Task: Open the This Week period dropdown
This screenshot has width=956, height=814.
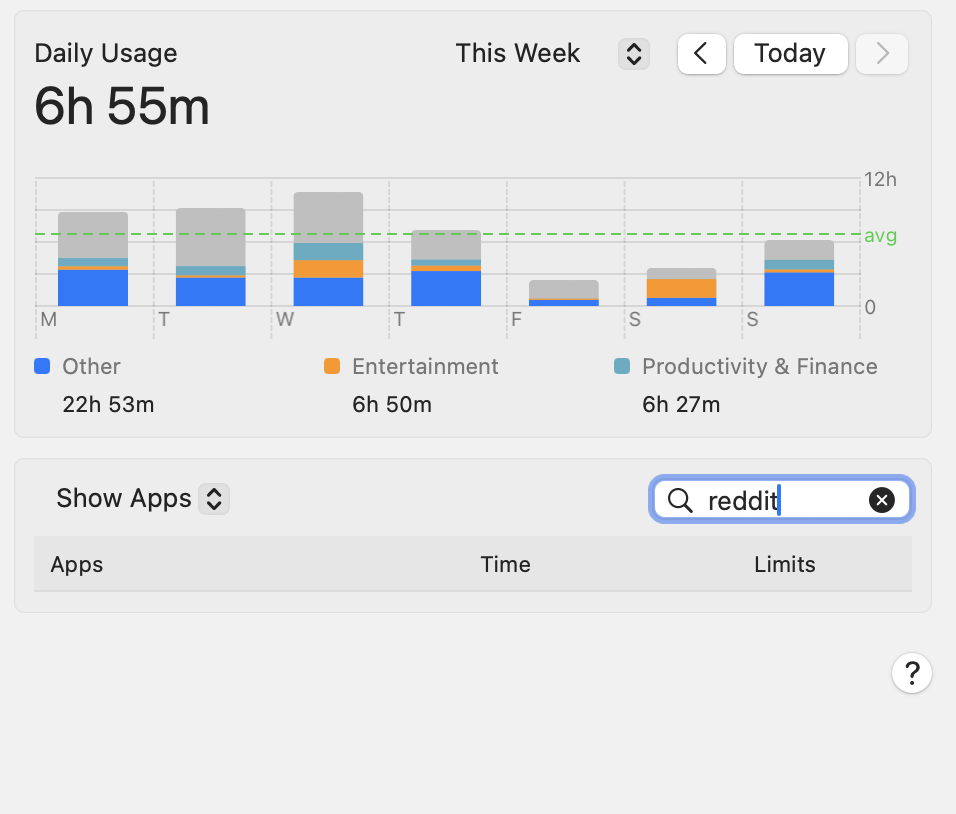Action: (518, 54)
